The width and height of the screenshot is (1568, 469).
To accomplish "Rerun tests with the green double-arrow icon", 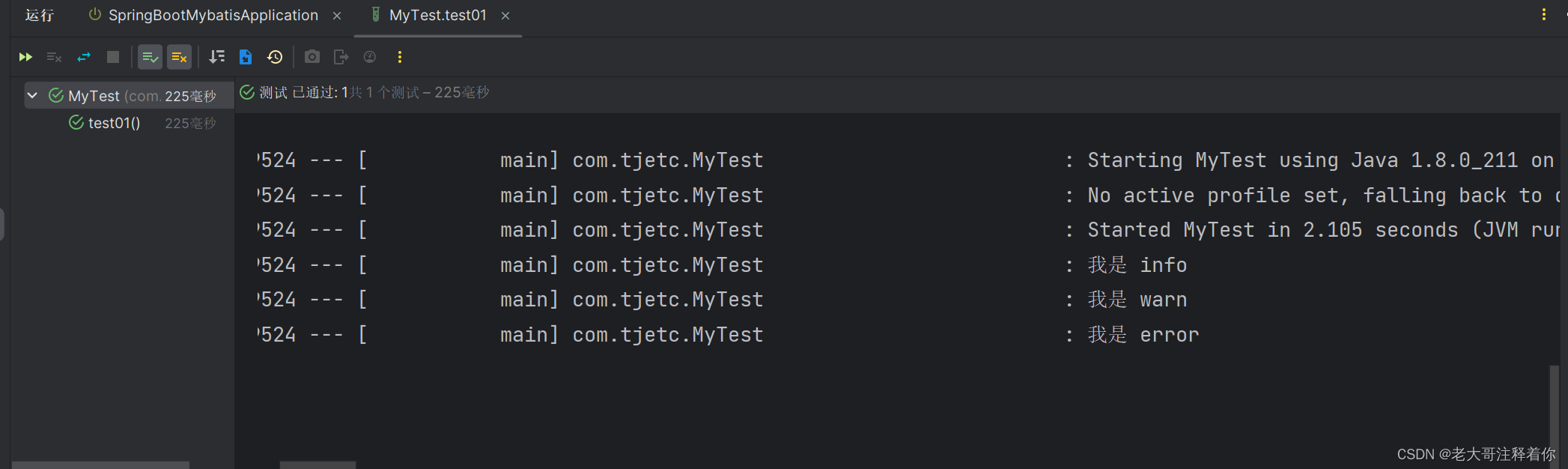I will (25, 57).
